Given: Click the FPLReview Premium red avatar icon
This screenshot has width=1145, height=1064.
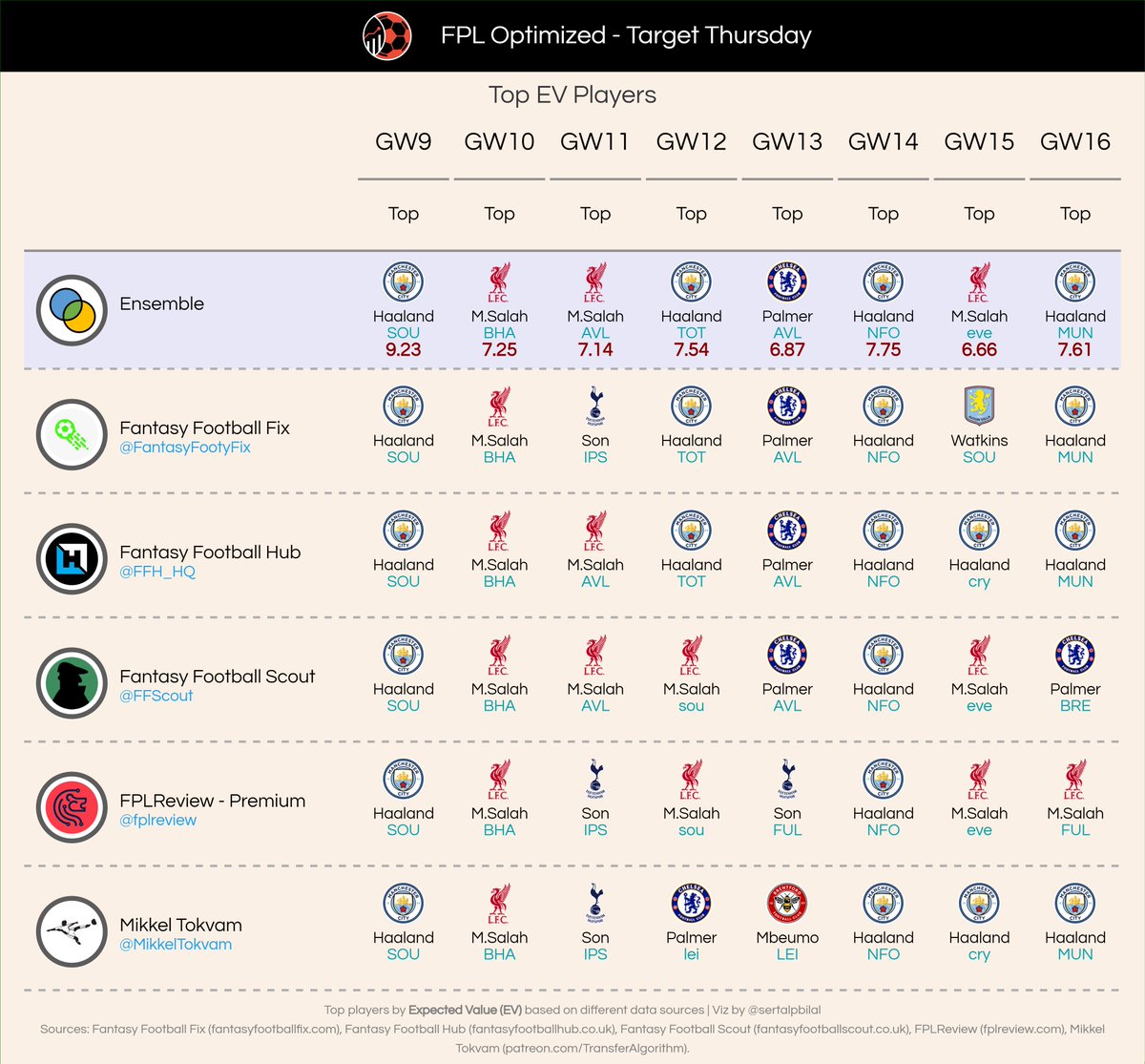Looking at the screenshot, I should [72, 807].
